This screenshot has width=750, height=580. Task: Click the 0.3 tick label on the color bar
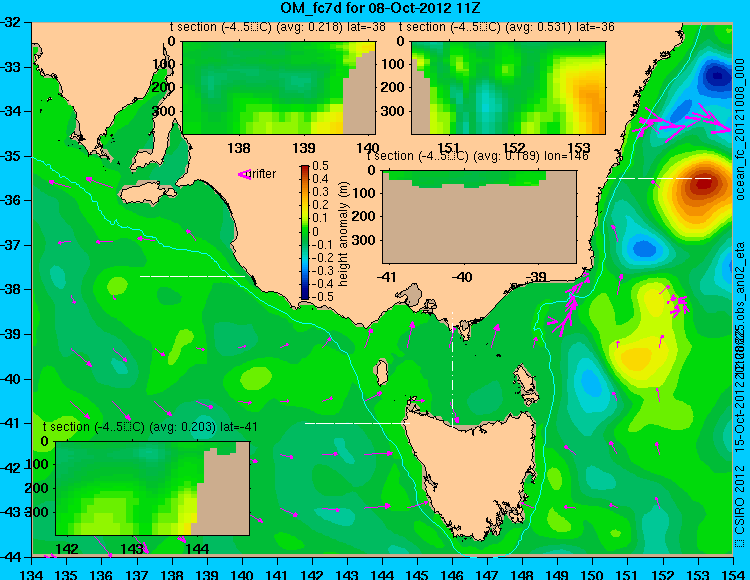click(320, 192)
